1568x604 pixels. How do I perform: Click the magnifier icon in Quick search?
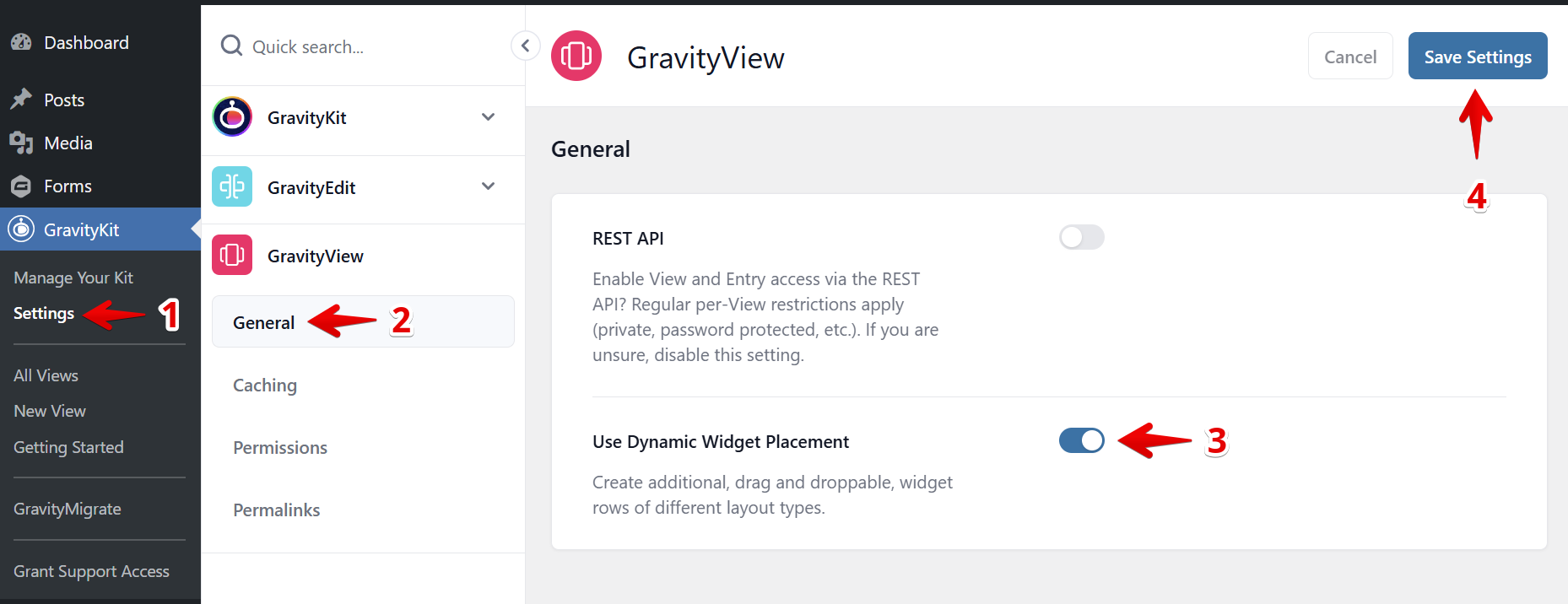[x=231, y=46]
